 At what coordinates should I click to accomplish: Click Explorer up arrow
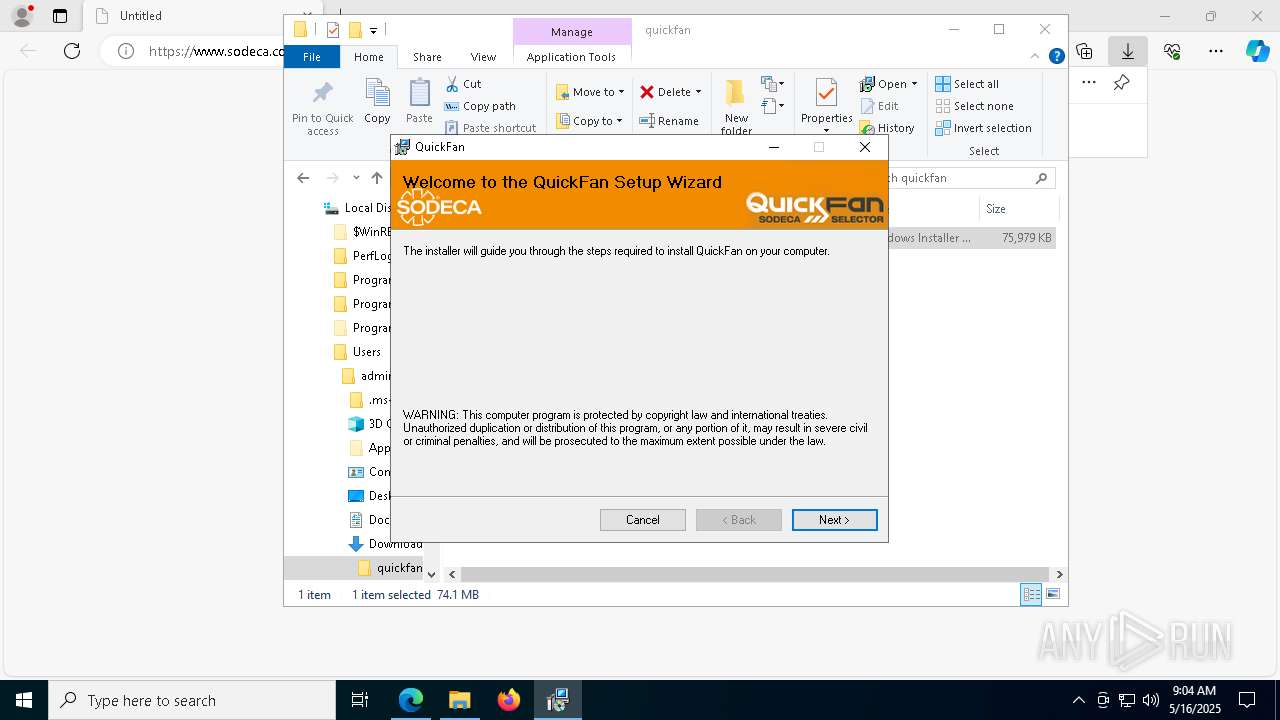(x=377, y=178)
